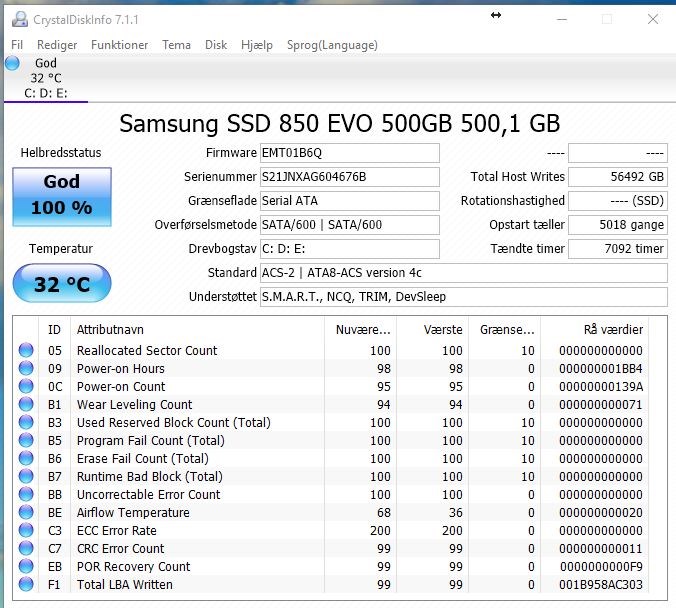Click the CrystalDiskInfo app icon in title bar
676x608 pixels.
20,19
